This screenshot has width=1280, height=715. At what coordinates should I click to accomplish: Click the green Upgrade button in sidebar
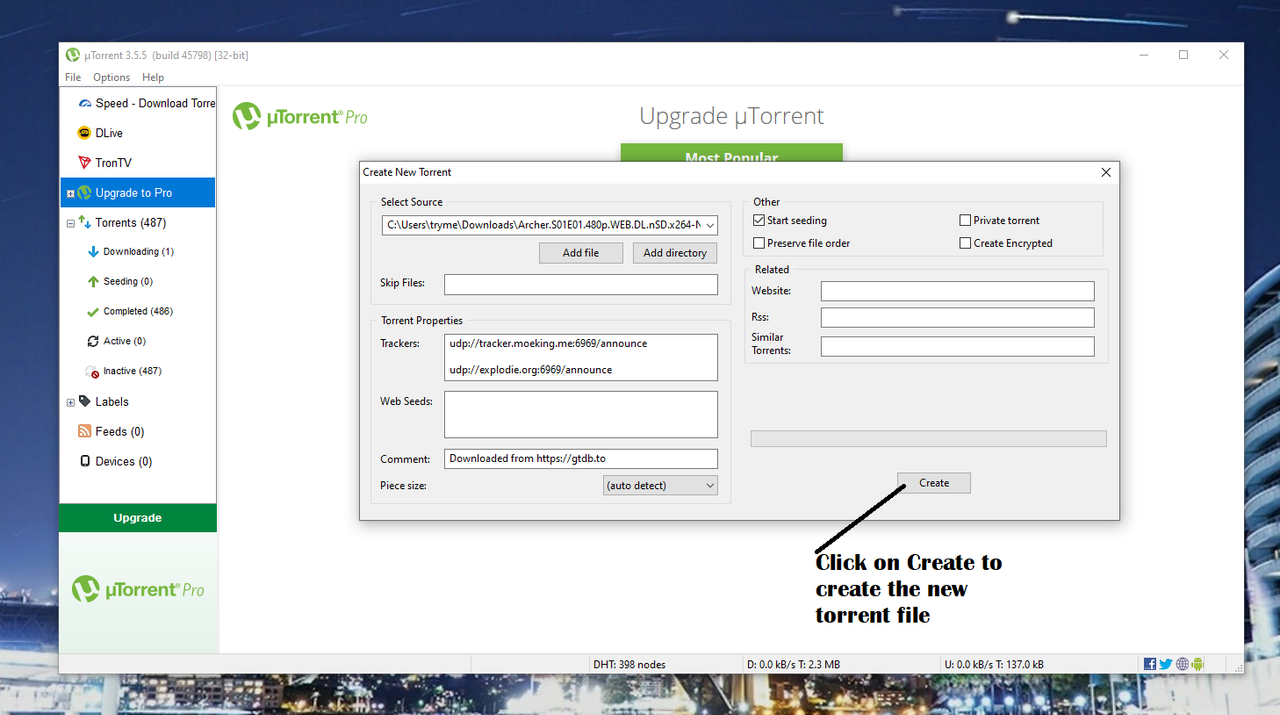click(x=138, y=518)
